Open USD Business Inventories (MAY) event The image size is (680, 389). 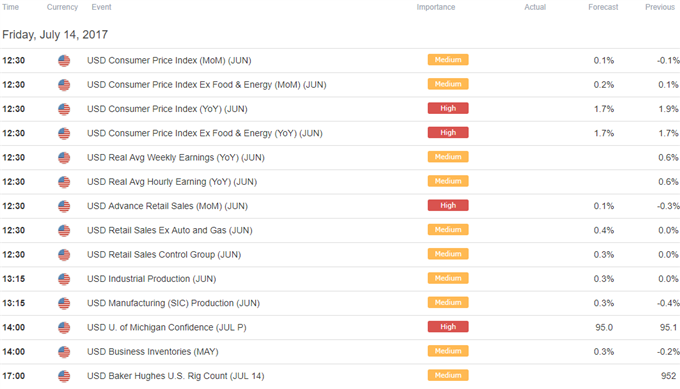point(153,352)
